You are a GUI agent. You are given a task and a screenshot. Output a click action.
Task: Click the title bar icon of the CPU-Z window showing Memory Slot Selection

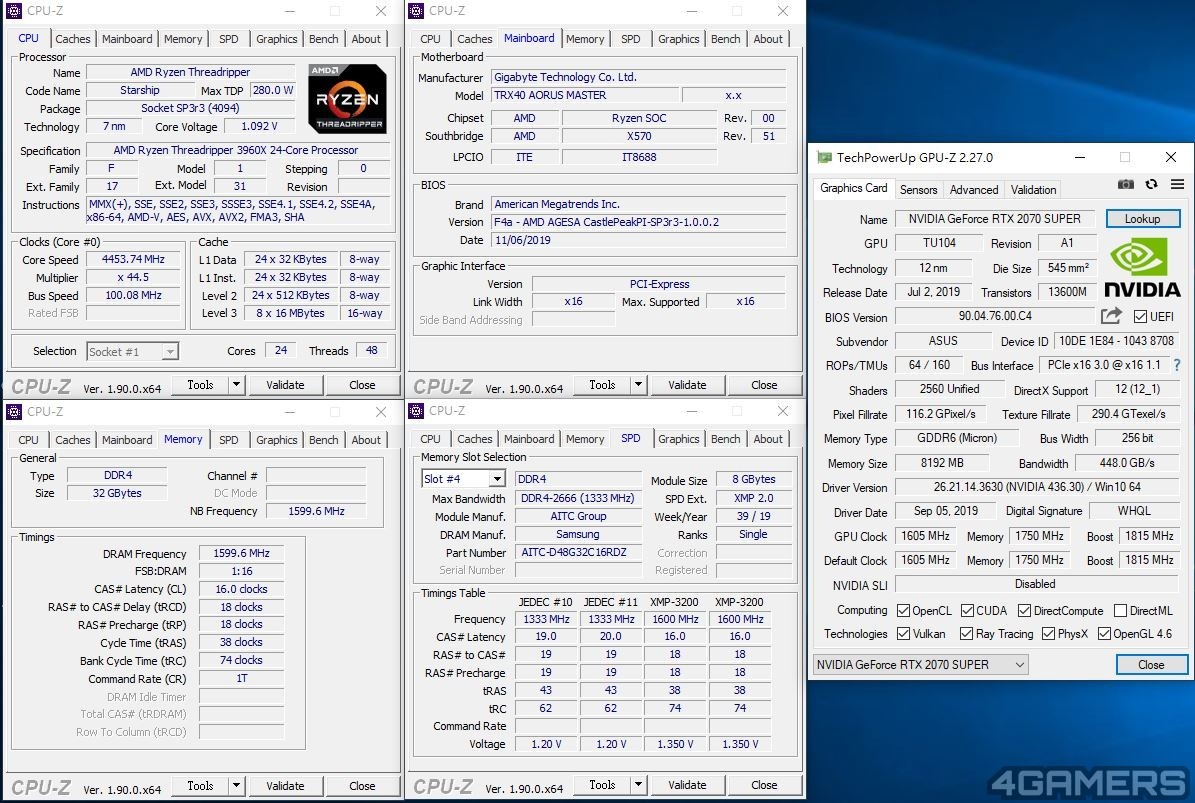tap(416, 411)
